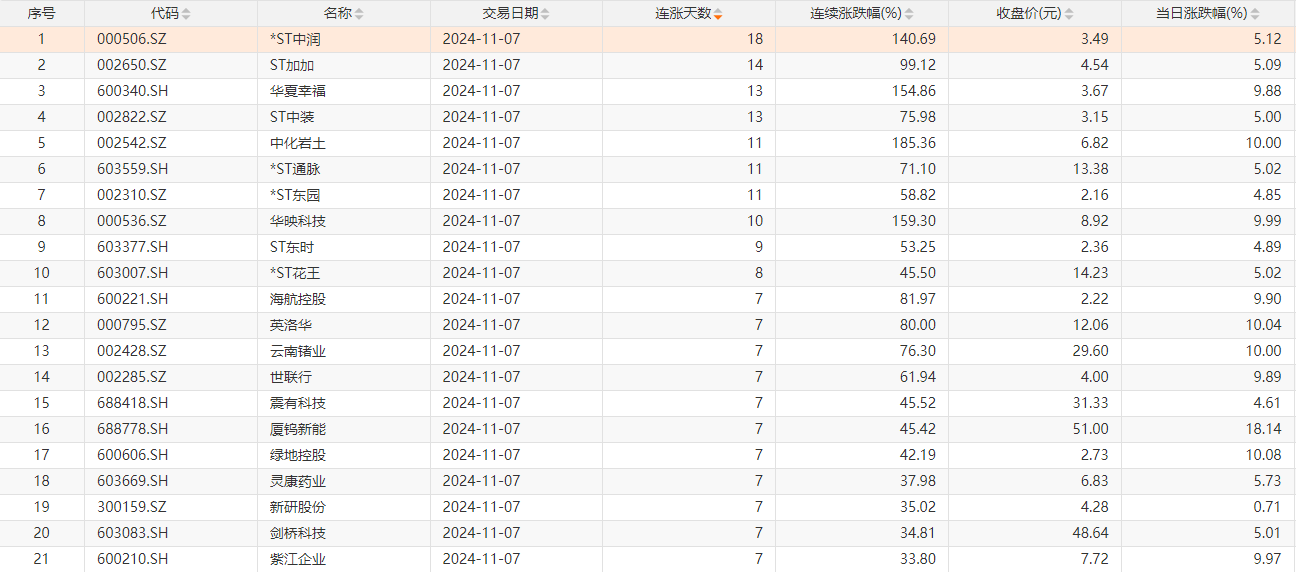The image size is (1296, 572).
Task: Open stock 华夏幸福
Action: click(x=298, y=91)
